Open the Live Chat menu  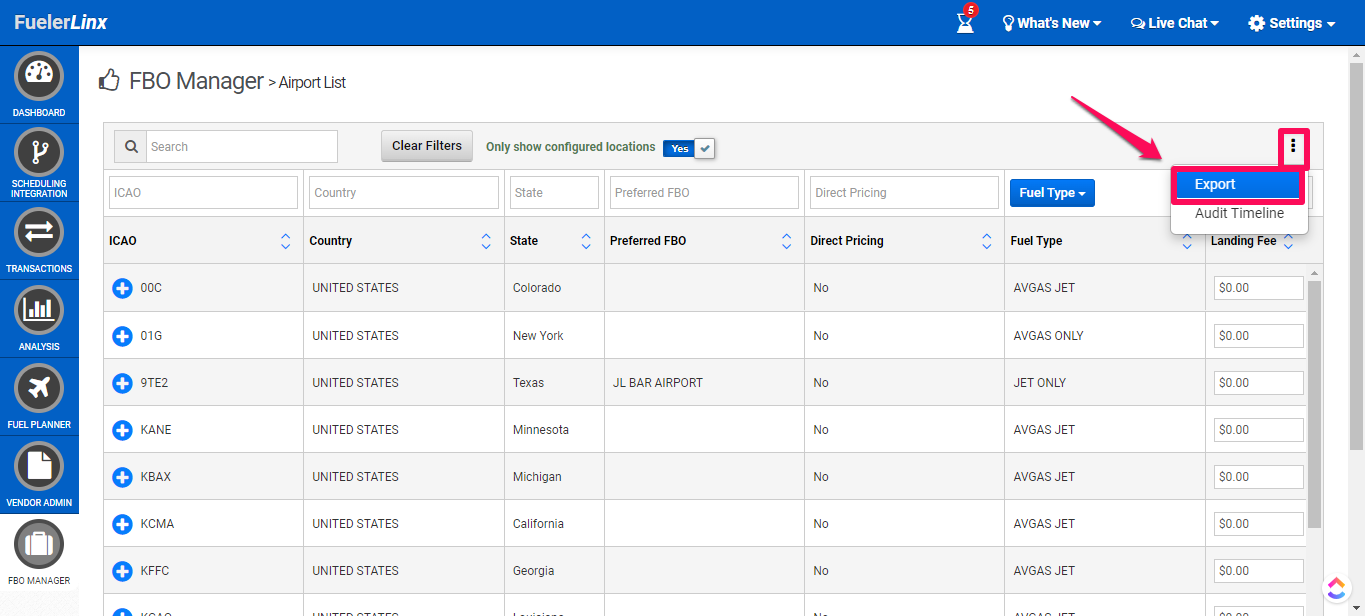tap(1174, 23)
